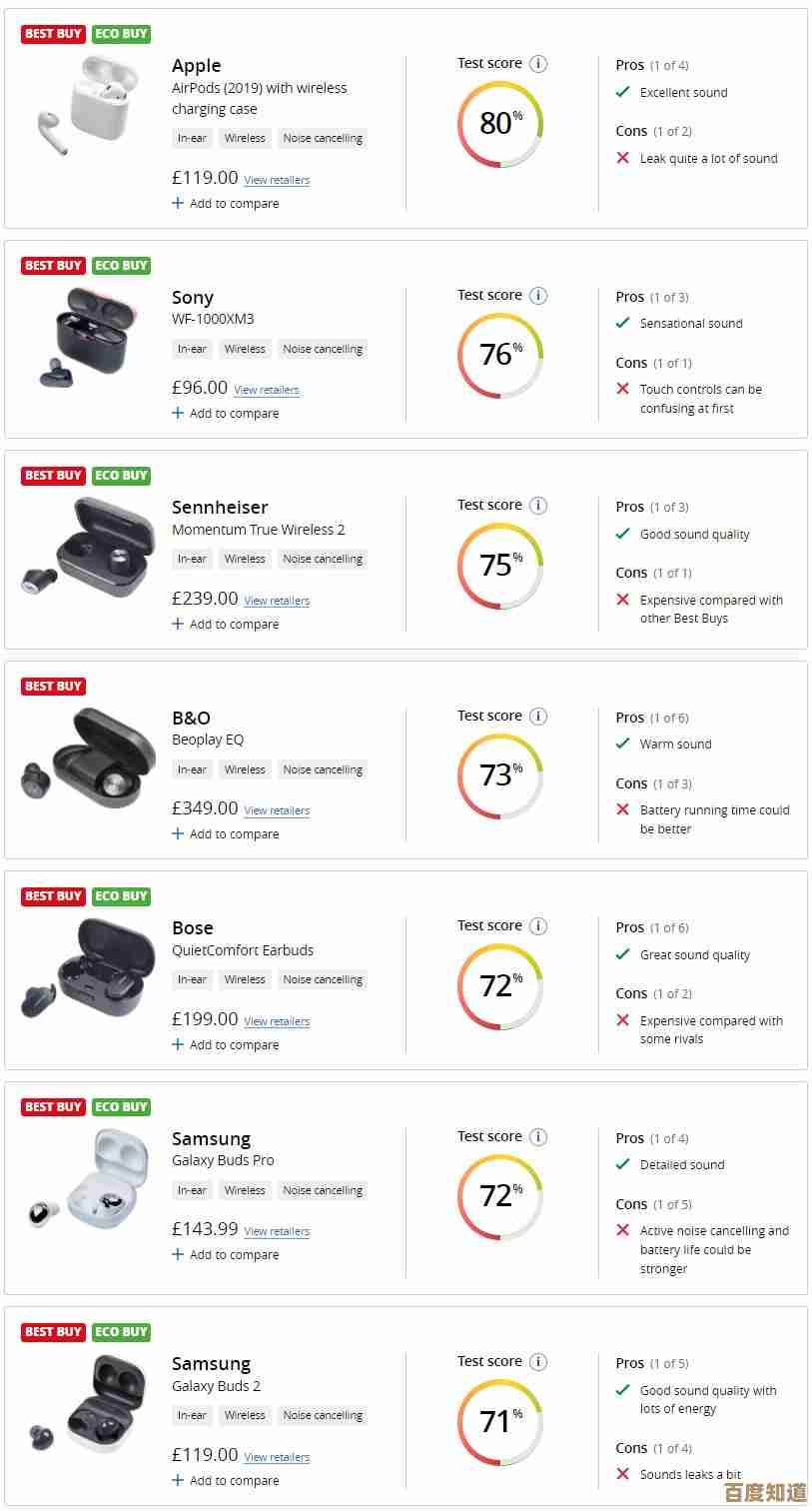Click info icon for B&O Beoplay EQ score
812x1511 pixels.
tap(538, 717)
